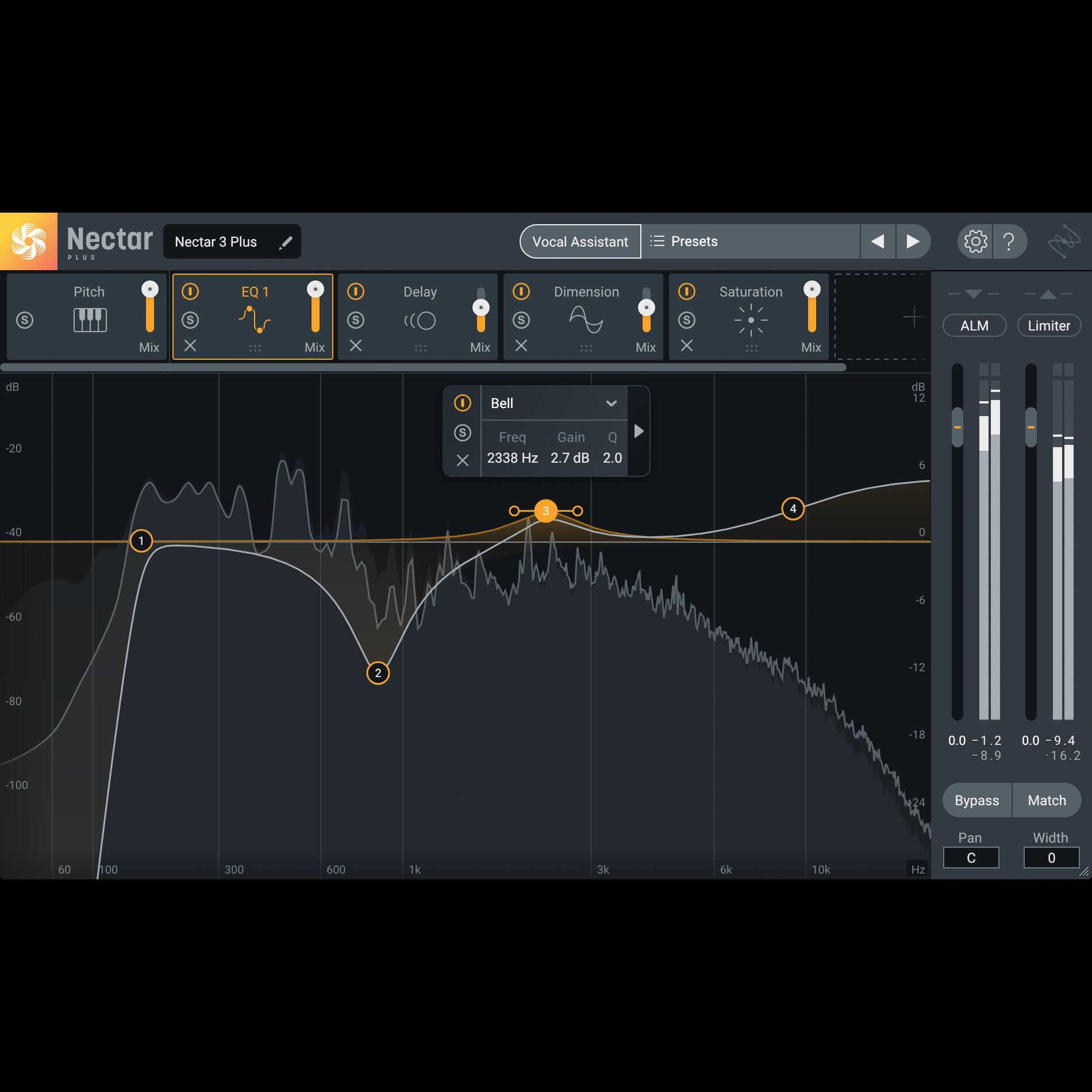The image size is (1092, 1092).
Task: Toggle Saturation module power
Action: [687, 291]
